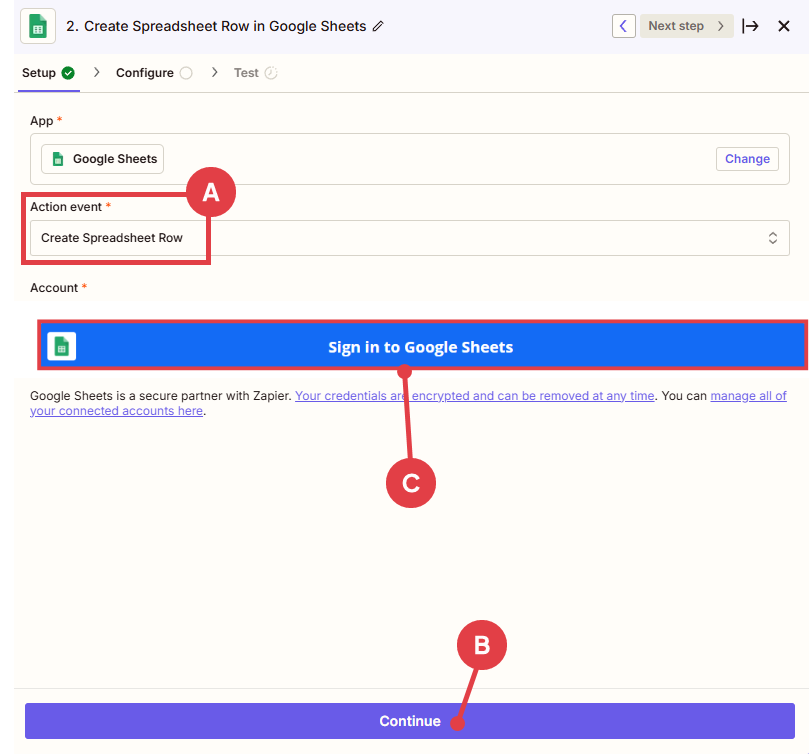
Task: Click the status icon next to Test
Action: click(x=271, y=73)
